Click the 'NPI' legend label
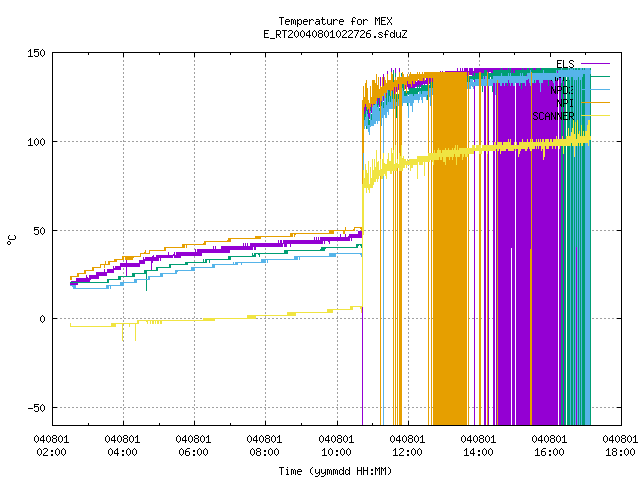This screenshot has height=480, width=640. click(565, 103)
